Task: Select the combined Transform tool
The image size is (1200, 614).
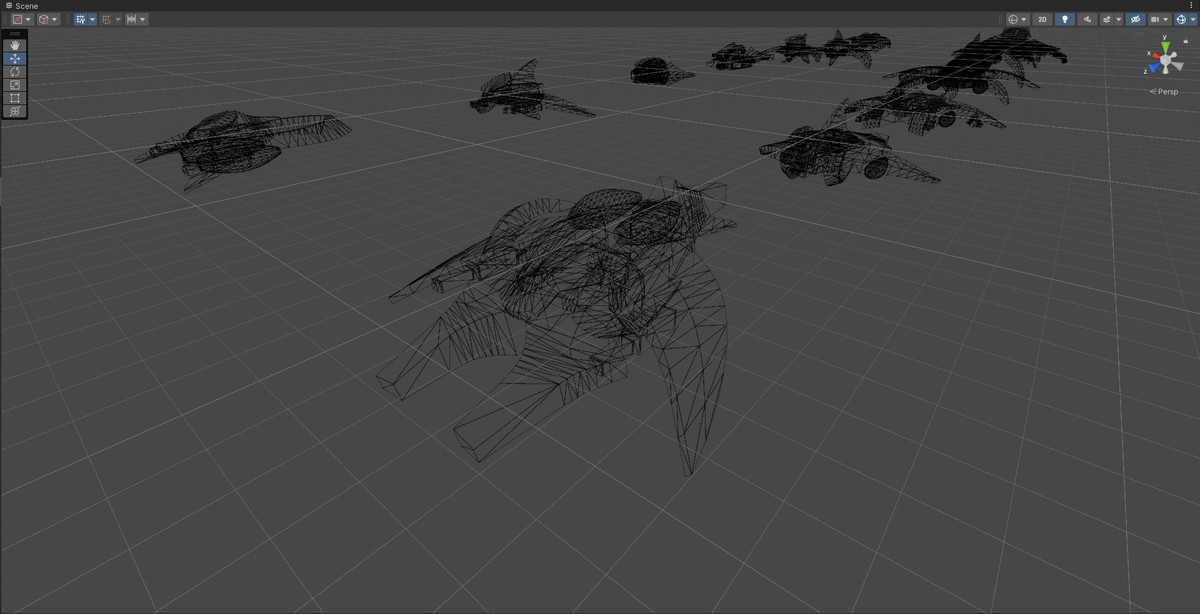Action: [14, 112]
